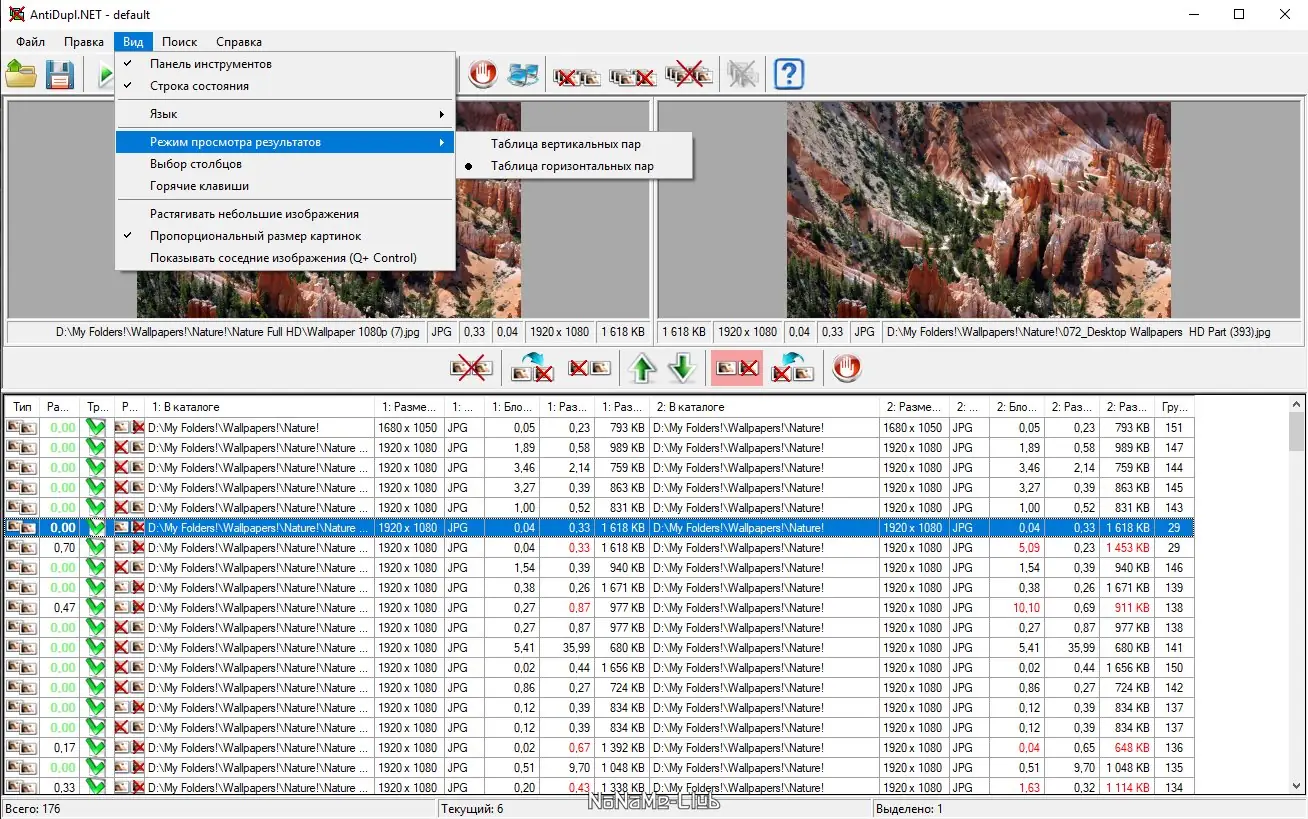Mark as mistake, red hand under previews
Screen dimensions: 1308x819
click(847, 368)
